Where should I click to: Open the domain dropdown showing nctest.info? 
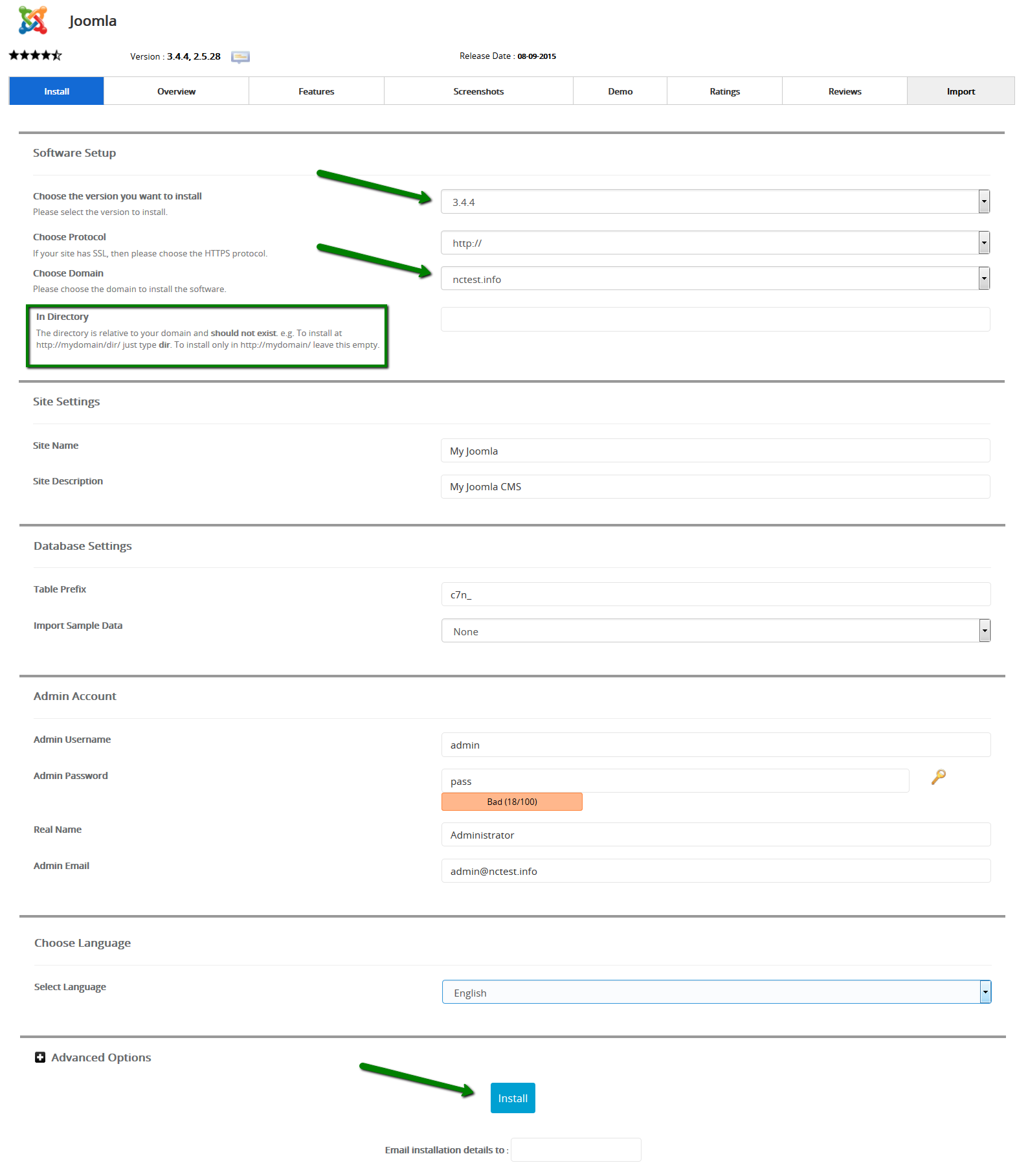click(715, 278)
